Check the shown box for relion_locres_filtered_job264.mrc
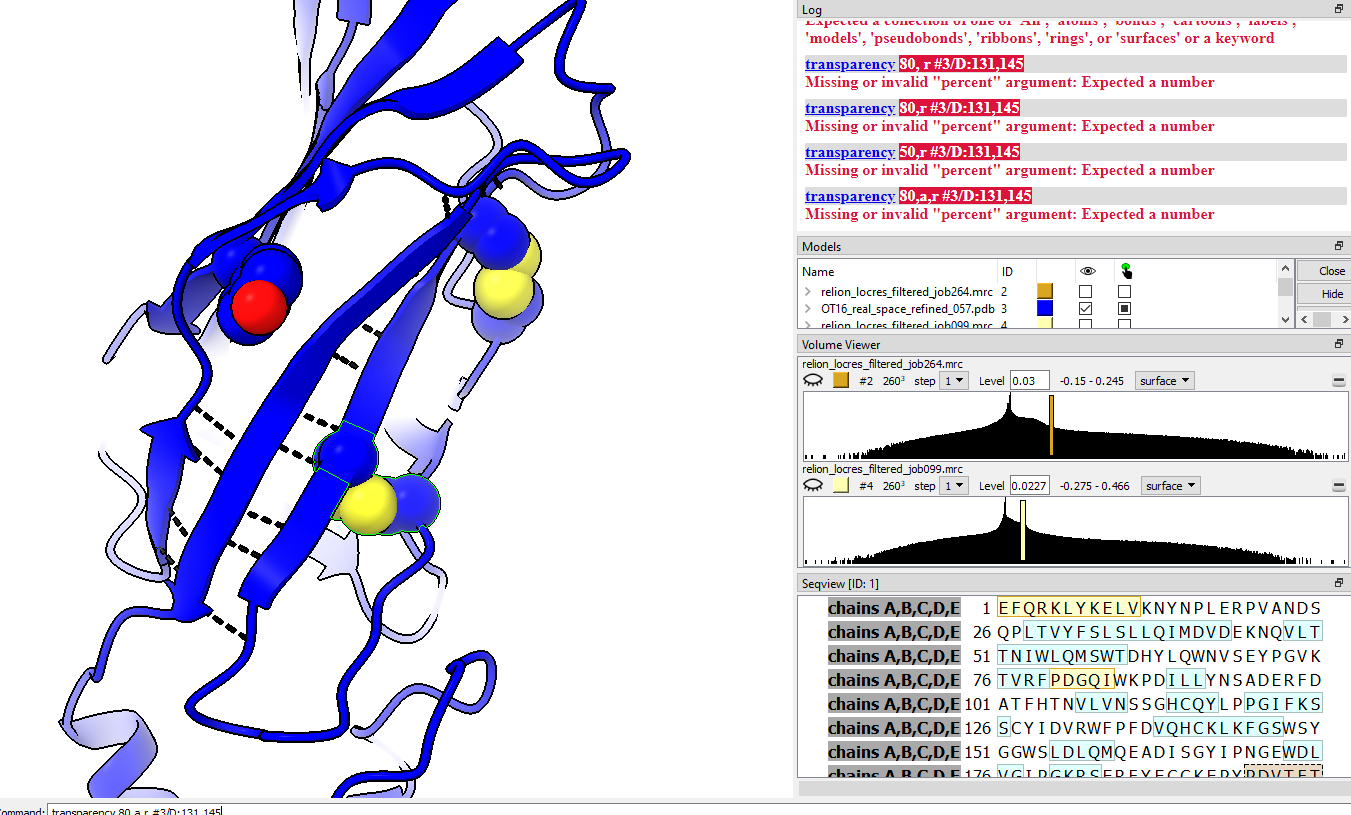This screenshot has height=815, width=1351. click(1085, 291)
